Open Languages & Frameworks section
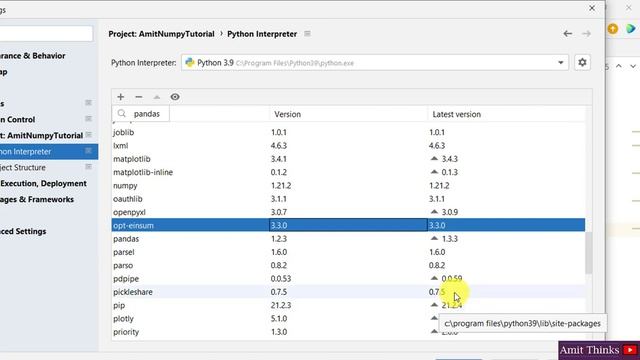Screen dimensions: 640x360 [37, 199]
